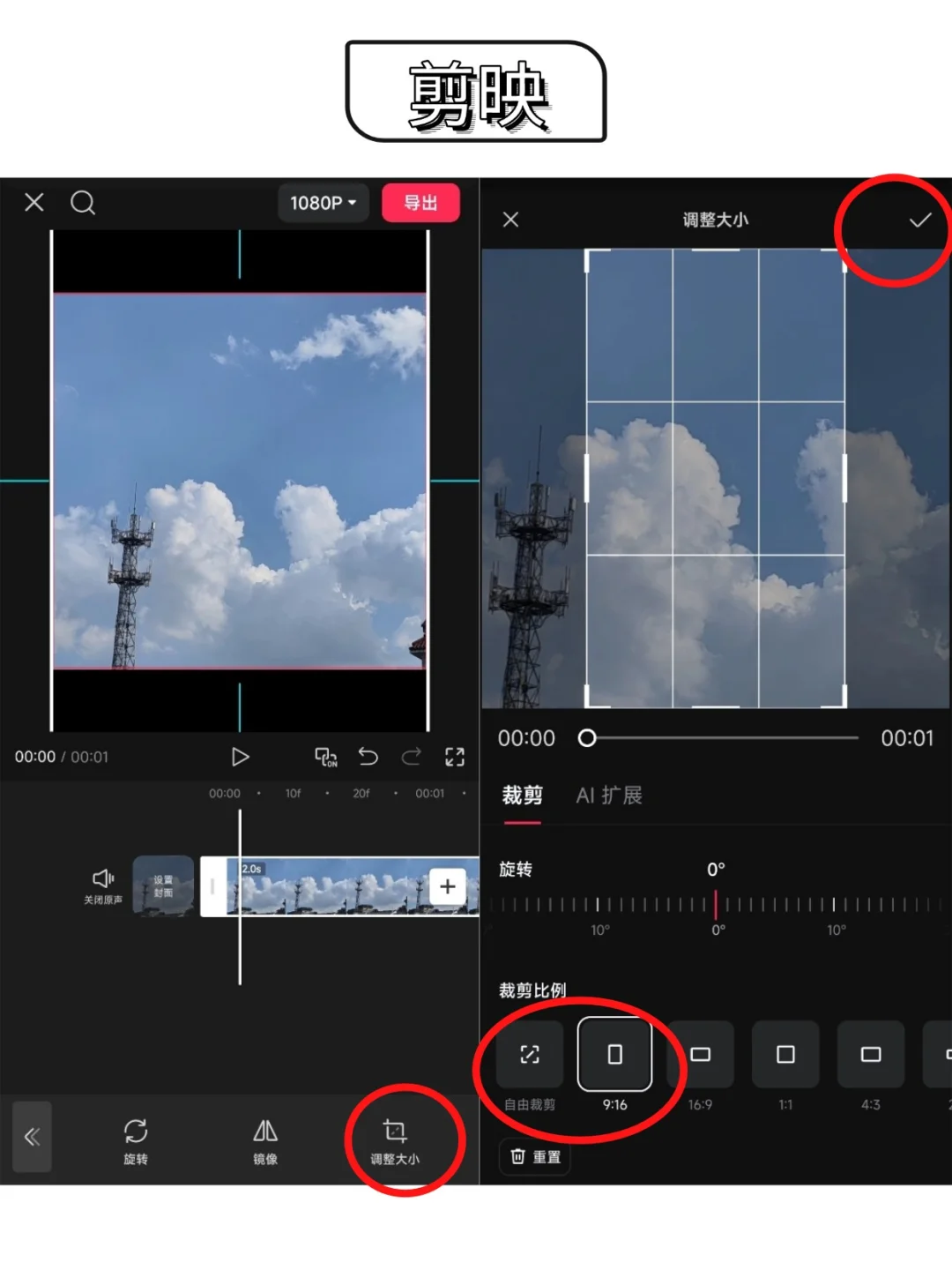Click the 0° rotation ruler marker
This screenshot has width=952, height=1270.
(x=716, y=905)
